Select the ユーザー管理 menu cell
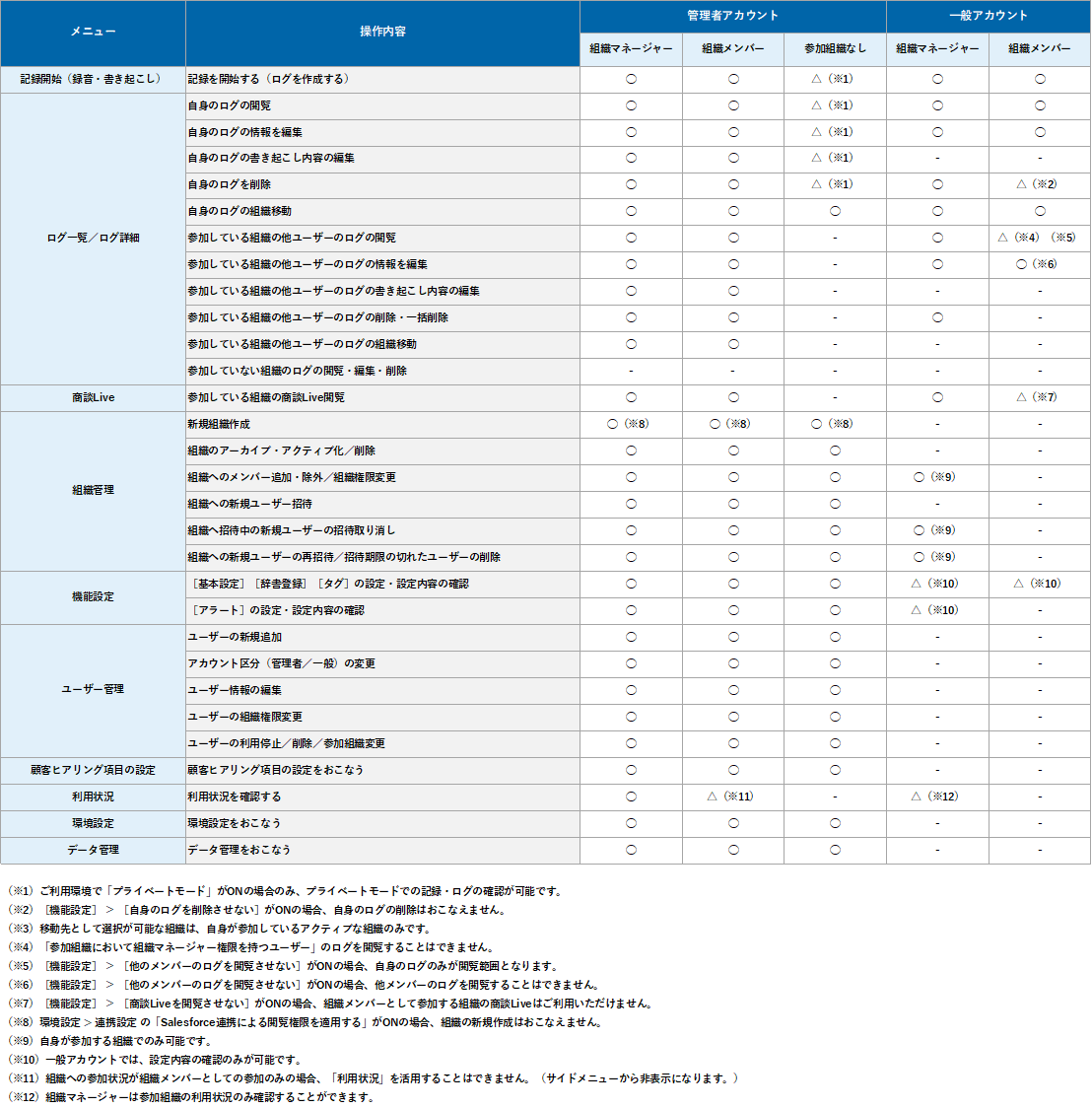 pyautogui.click(x=93, y=689)
